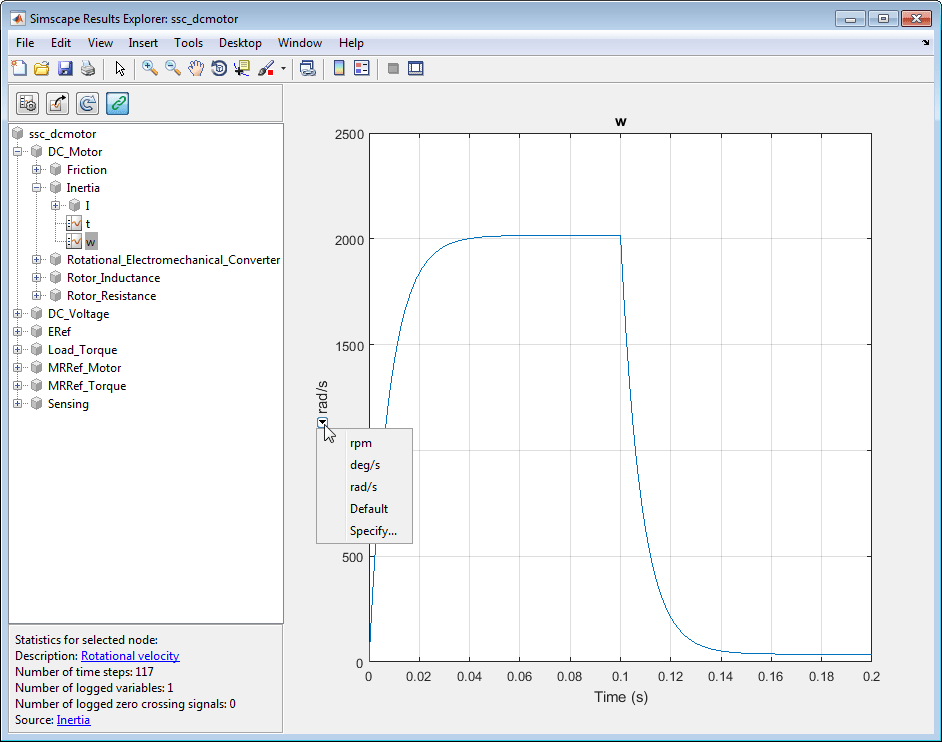Open the Tools menu

[x=188, y=43]
